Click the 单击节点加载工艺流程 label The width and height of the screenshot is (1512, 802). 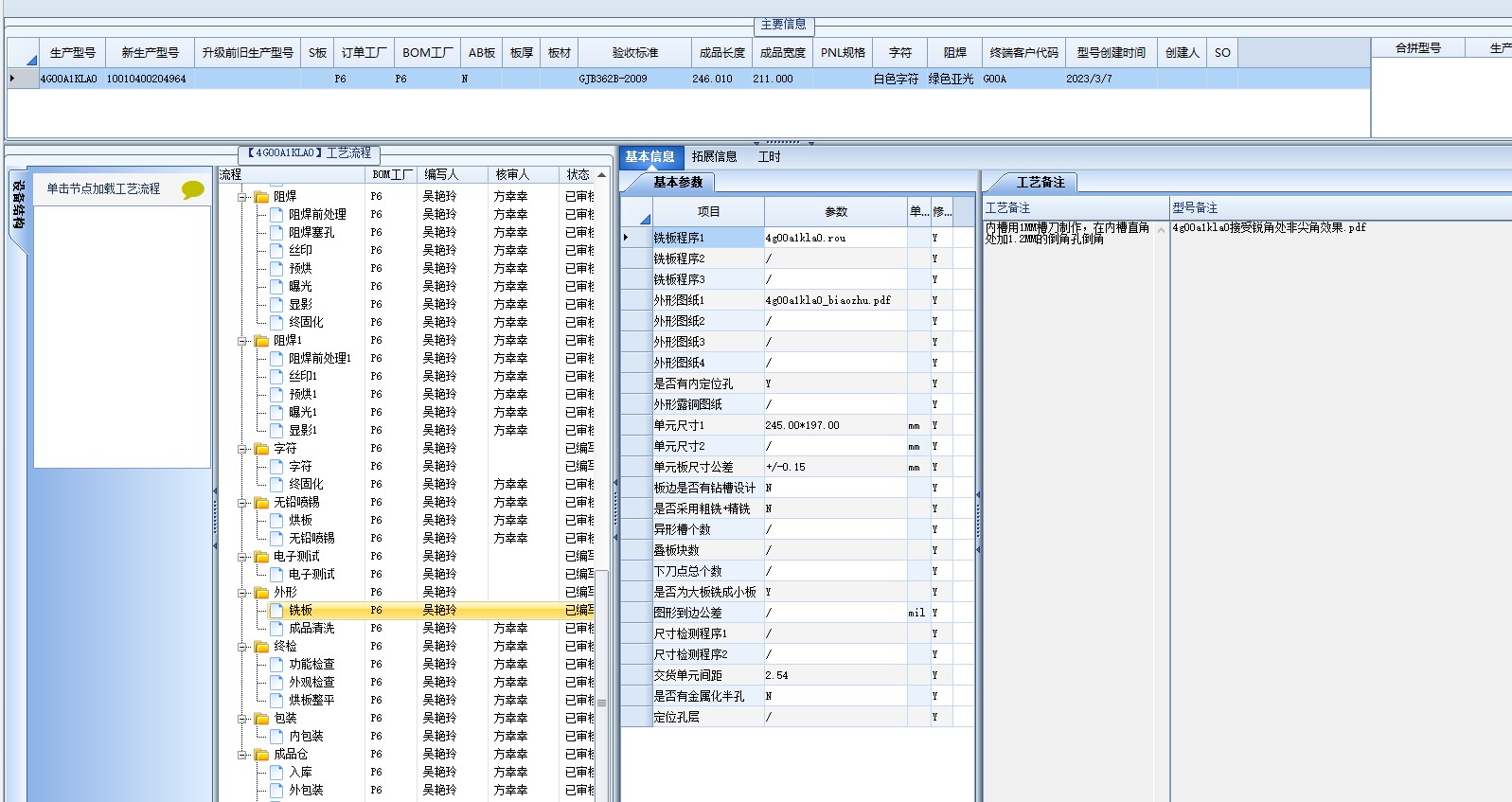[103, 189]
